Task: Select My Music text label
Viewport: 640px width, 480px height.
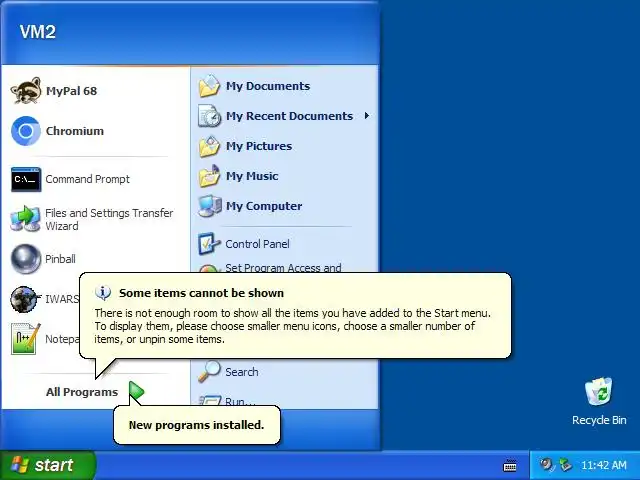Action: coord(252,176)
